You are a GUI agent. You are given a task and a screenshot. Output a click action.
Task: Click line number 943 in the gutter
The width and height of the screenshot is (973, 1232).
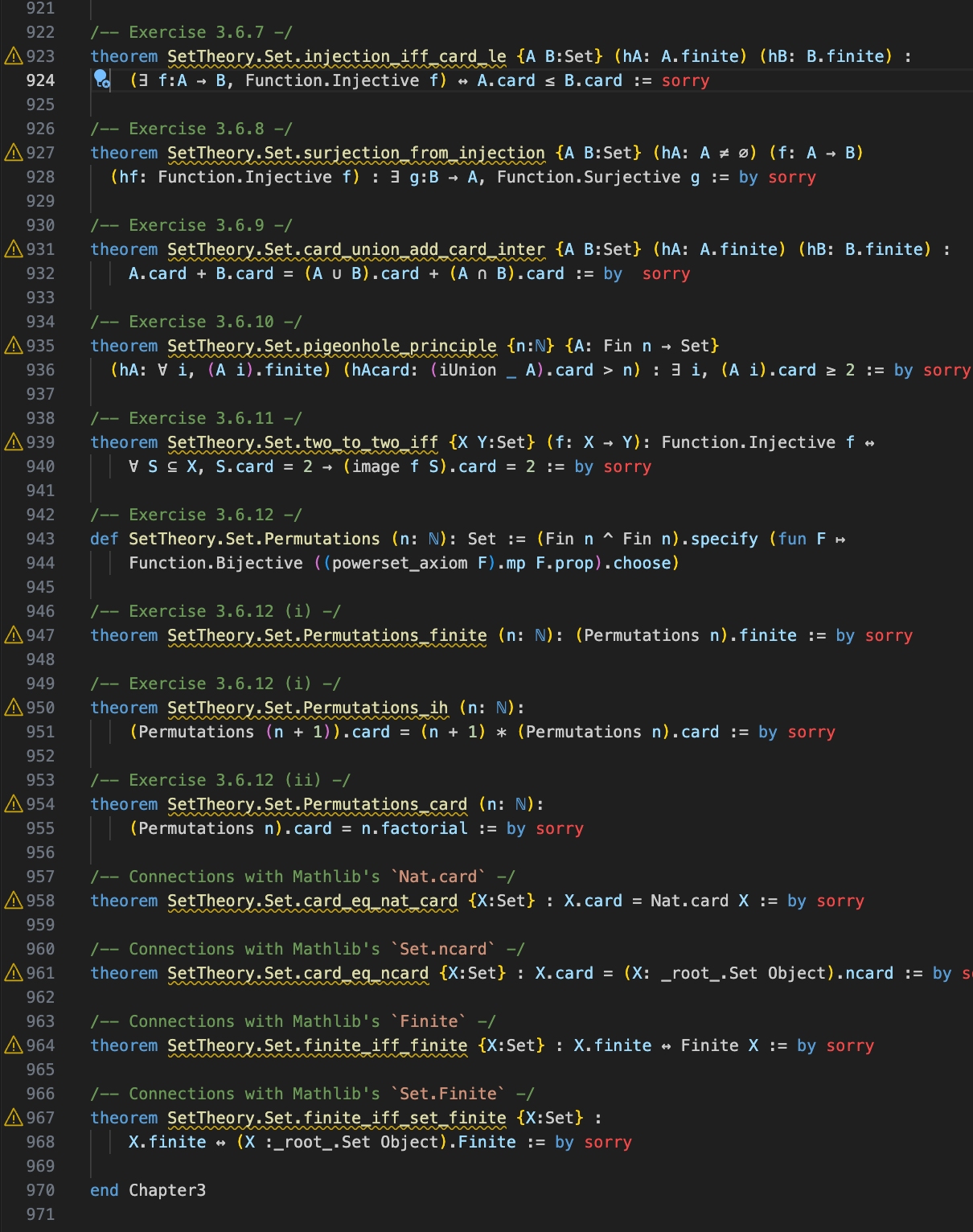[40, 539]
